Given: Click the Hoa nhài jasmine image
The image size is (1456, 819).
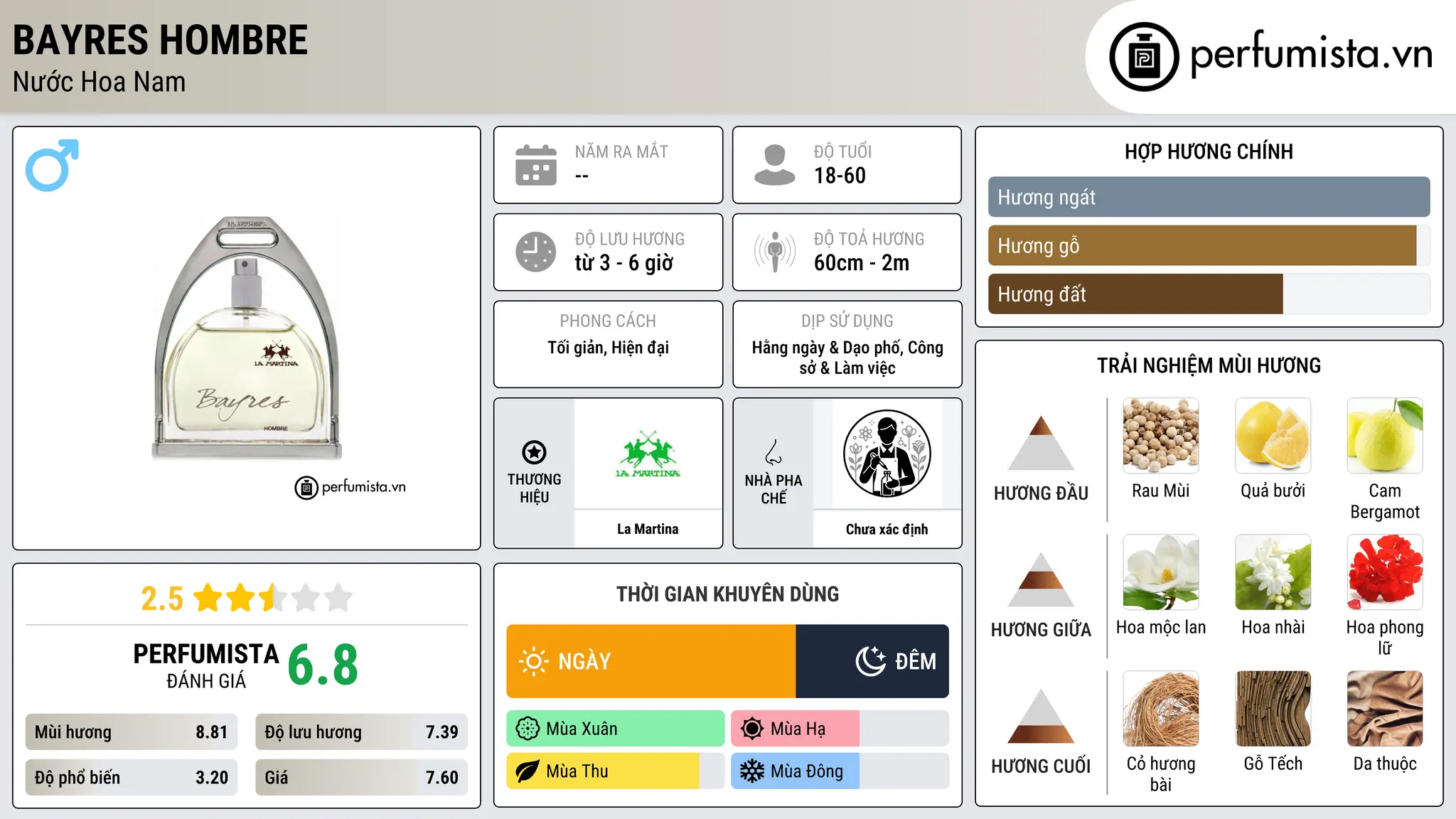Looking at the screenshot, I should click(1273, 572).
